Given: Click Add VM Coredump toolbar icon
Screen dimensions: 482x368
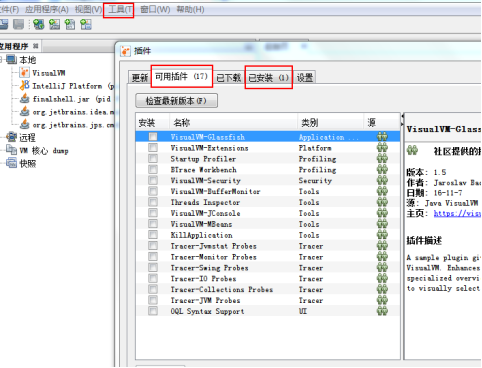Looking at the screenshot, I should tap(70, 24).
